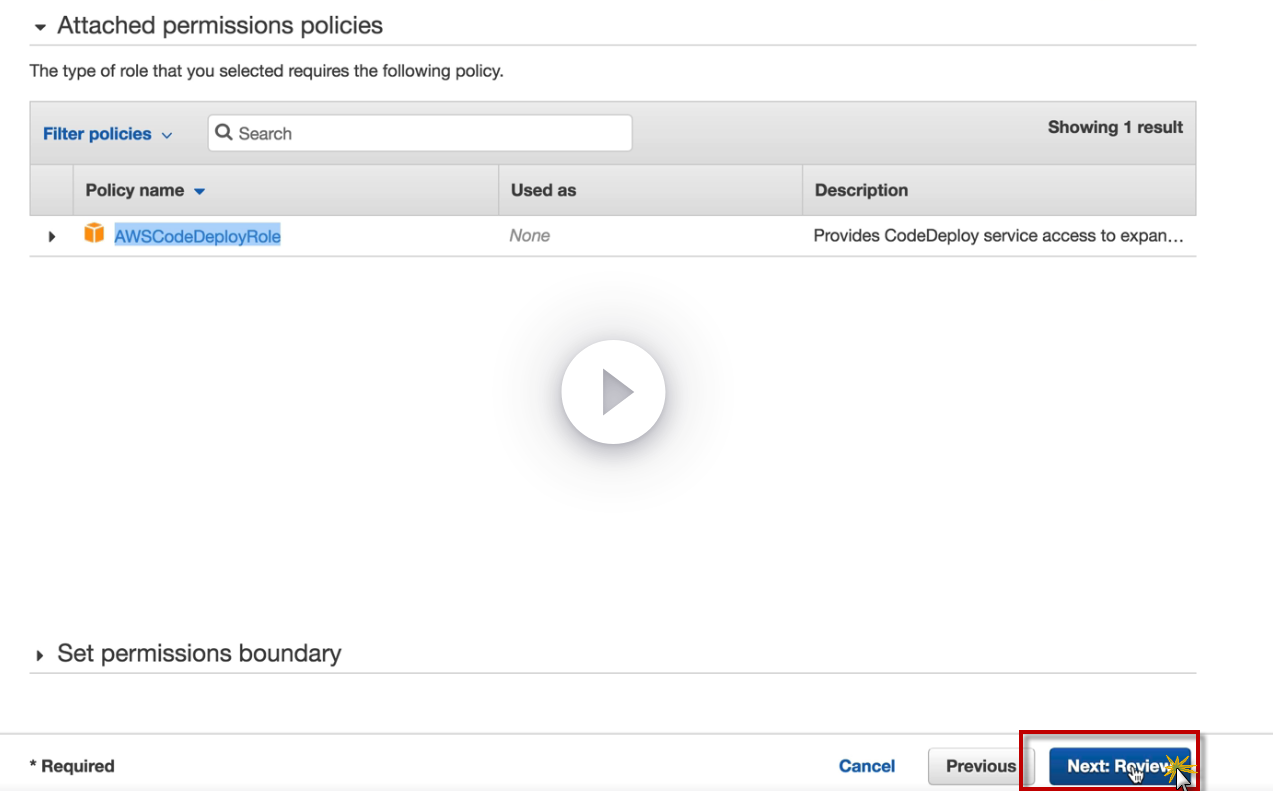Viewport: 1273px width, 791px height.
Task: Expand the Set permissions boundary section
Action: 40,656
